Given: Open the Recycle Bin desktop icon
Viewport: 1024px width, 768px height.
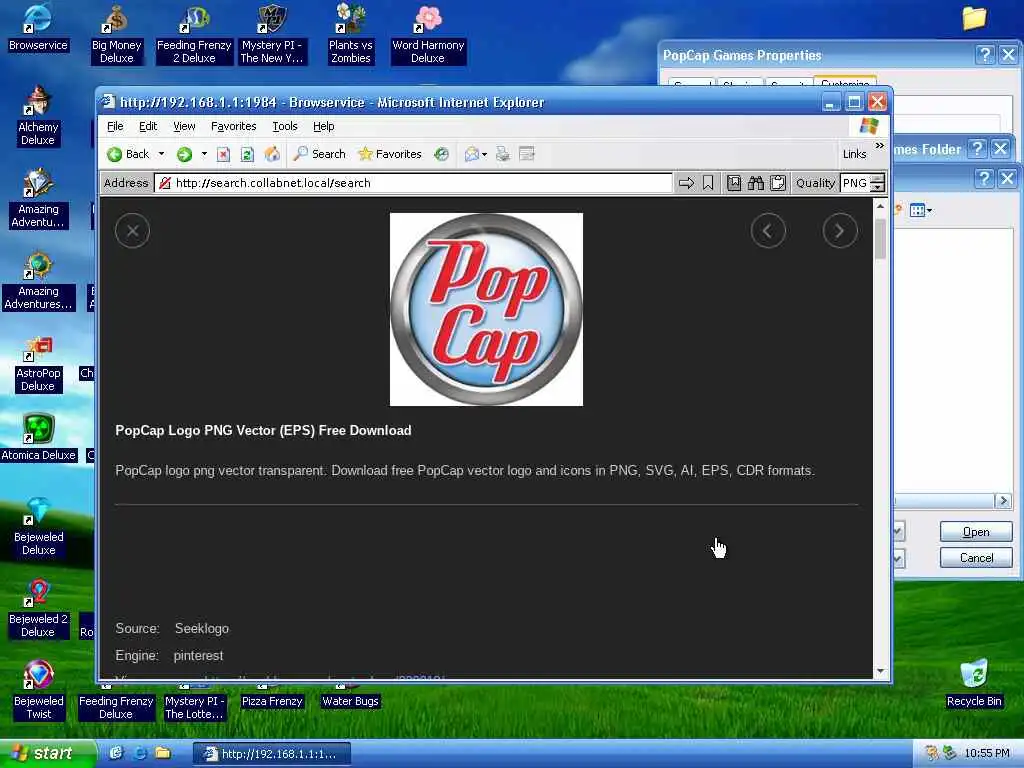Looking at the screenshot, I should [x=974, y=684].
